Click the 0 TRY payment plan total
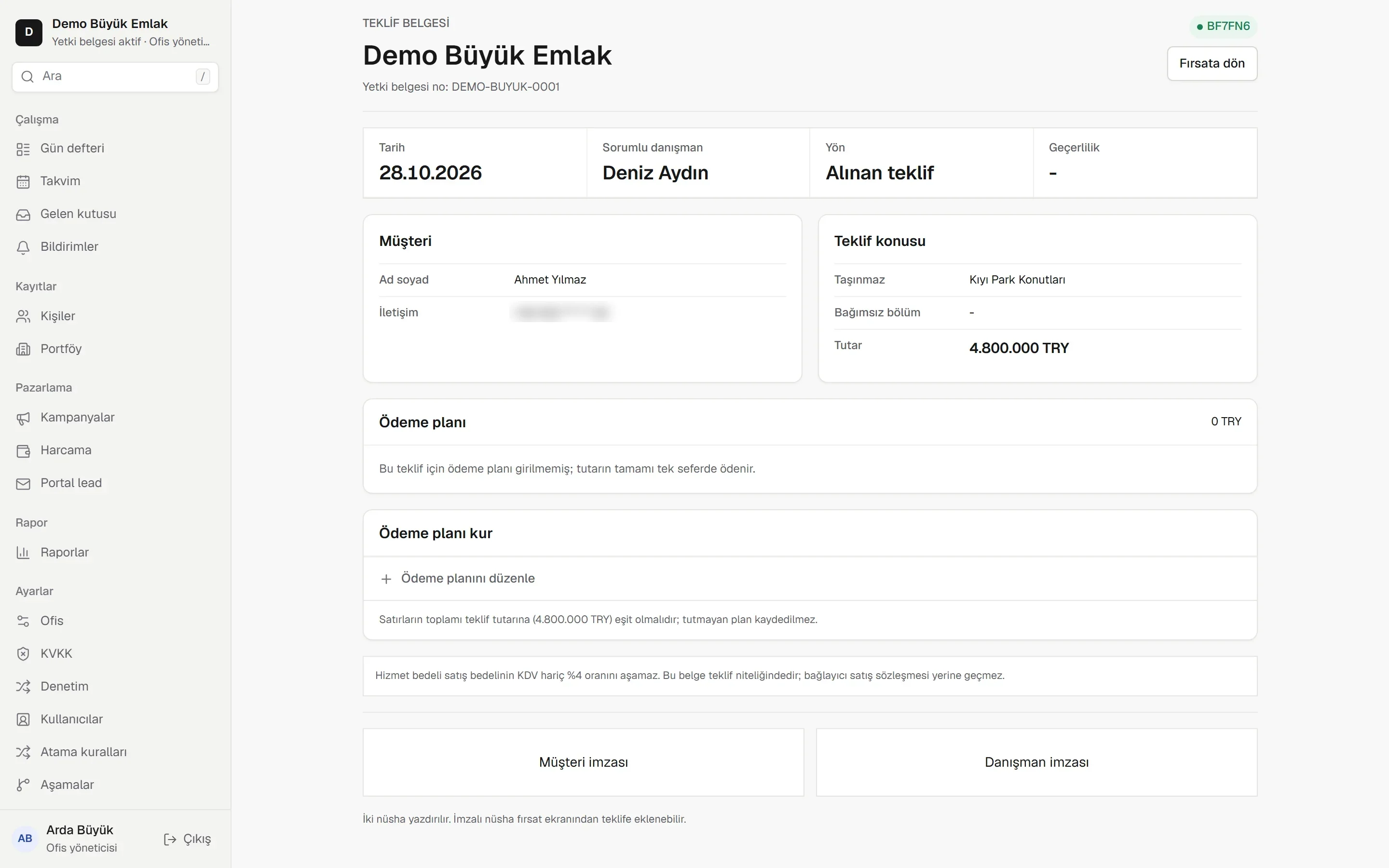The image size is (1389, 868). [1226, 421]
